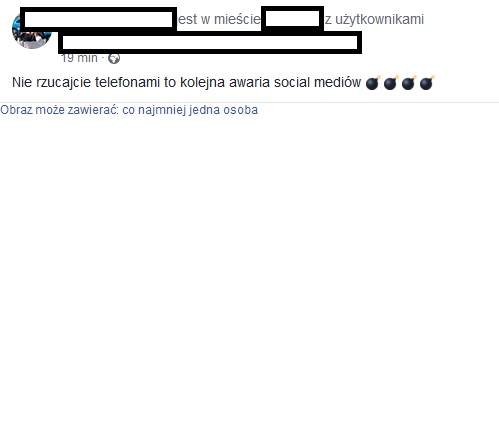Click the last bomb emoji
Viewport: 499px width, 433px height.
[427, 83]
